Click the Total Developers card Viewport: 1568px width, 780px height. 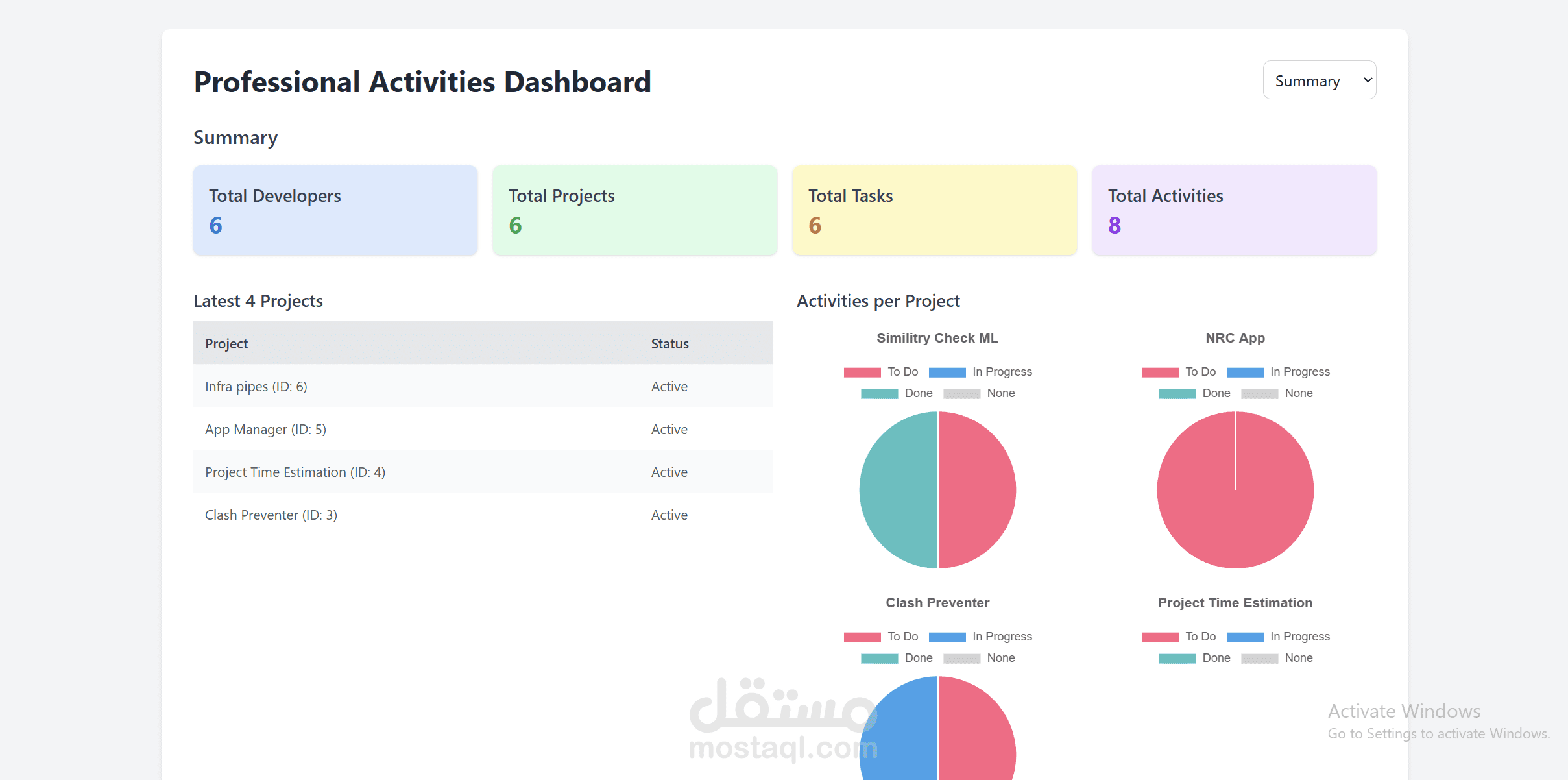335,210
